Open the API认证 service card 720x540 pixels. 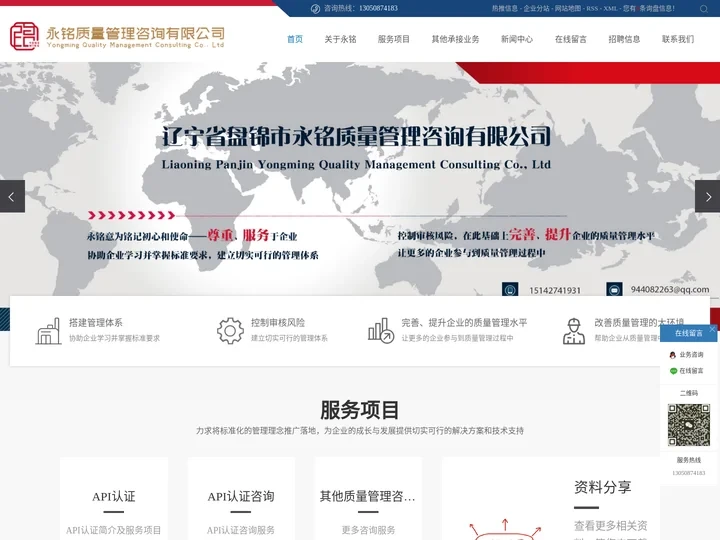click(x=113, y=499)
